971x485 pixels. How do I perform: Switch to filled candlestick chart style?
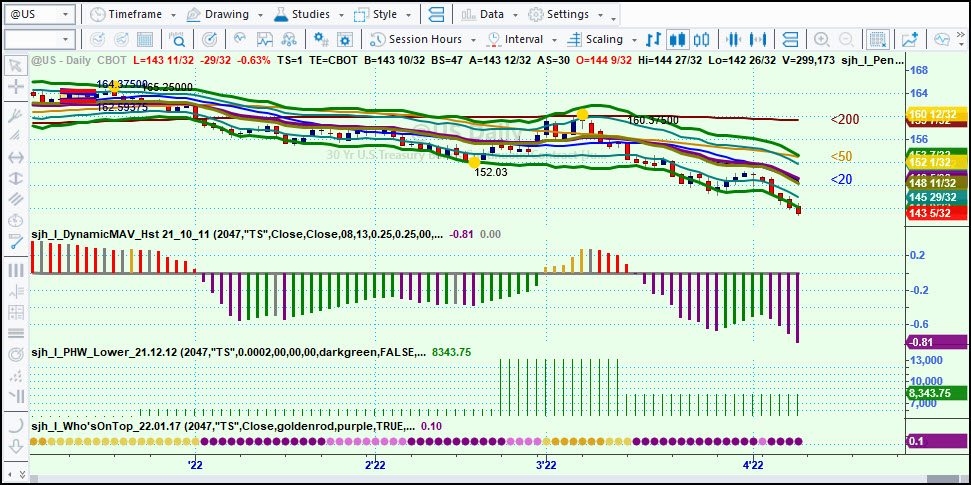point(677,40)
